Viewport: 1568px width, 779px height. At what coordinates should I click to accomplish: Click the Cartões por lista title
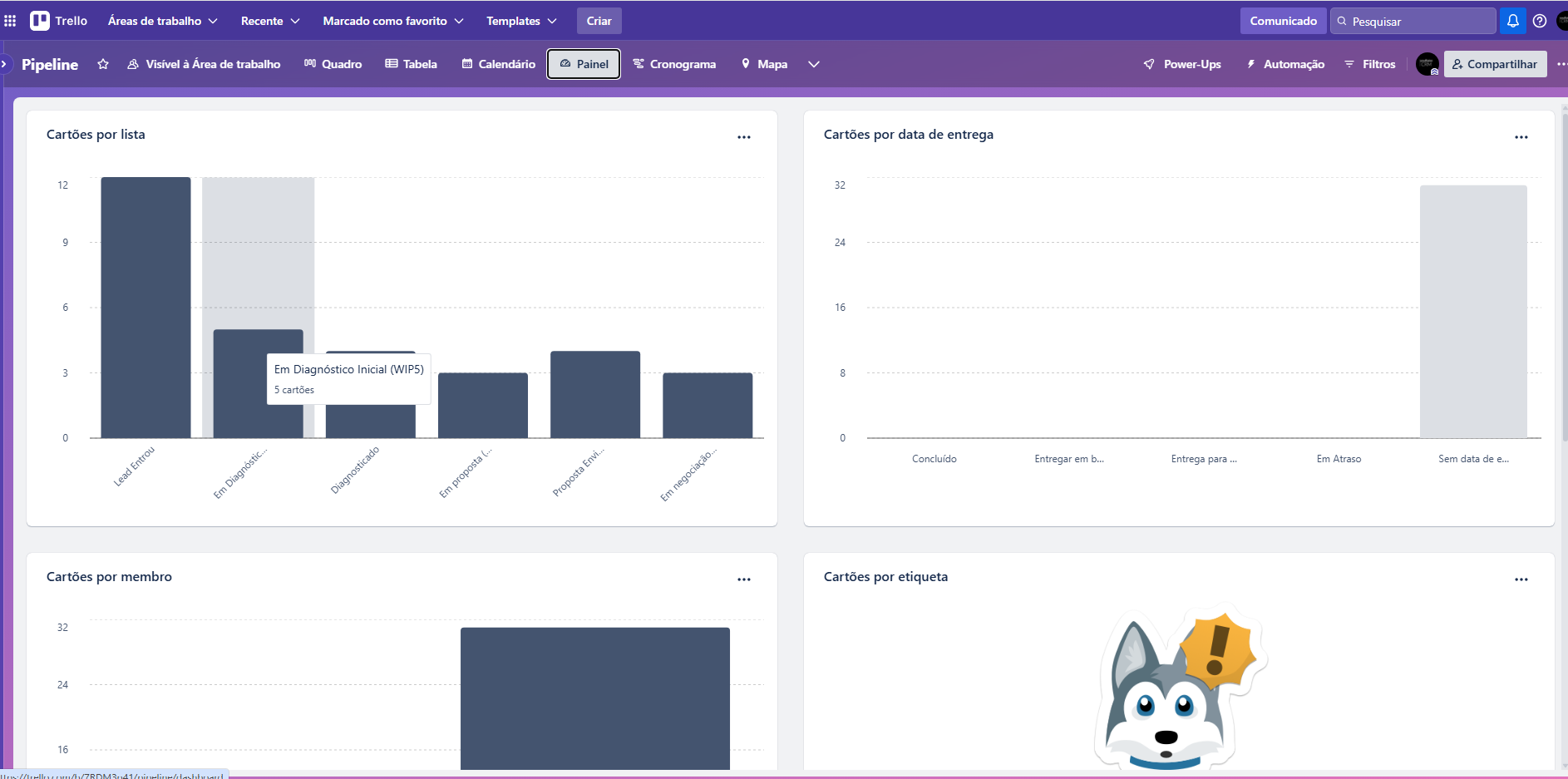(96, 135)
